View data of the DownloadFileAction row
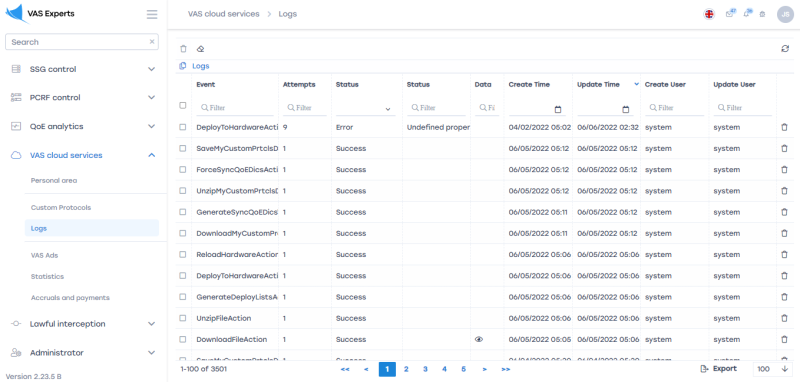This screenshot has width=800, height=382. (x=479, y=339)
